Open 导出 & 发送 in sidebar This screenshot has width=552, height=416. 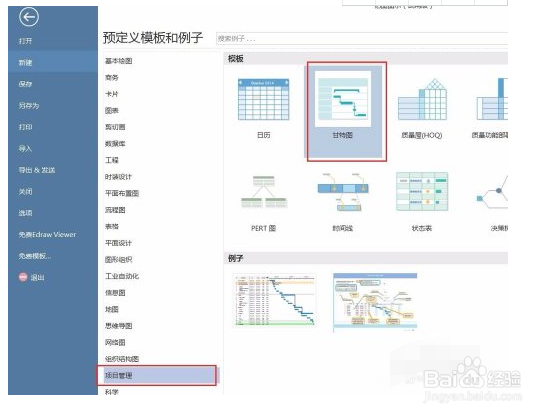(x=37, y=170)
